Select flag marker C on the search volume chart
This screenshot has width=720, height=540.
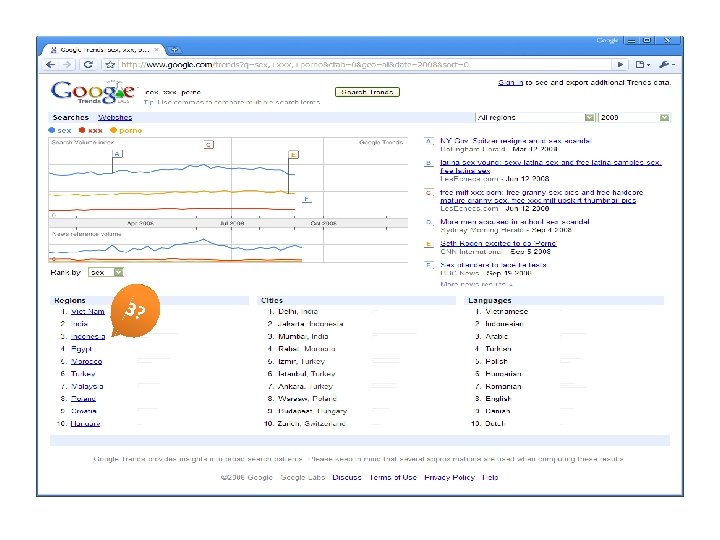208,145
